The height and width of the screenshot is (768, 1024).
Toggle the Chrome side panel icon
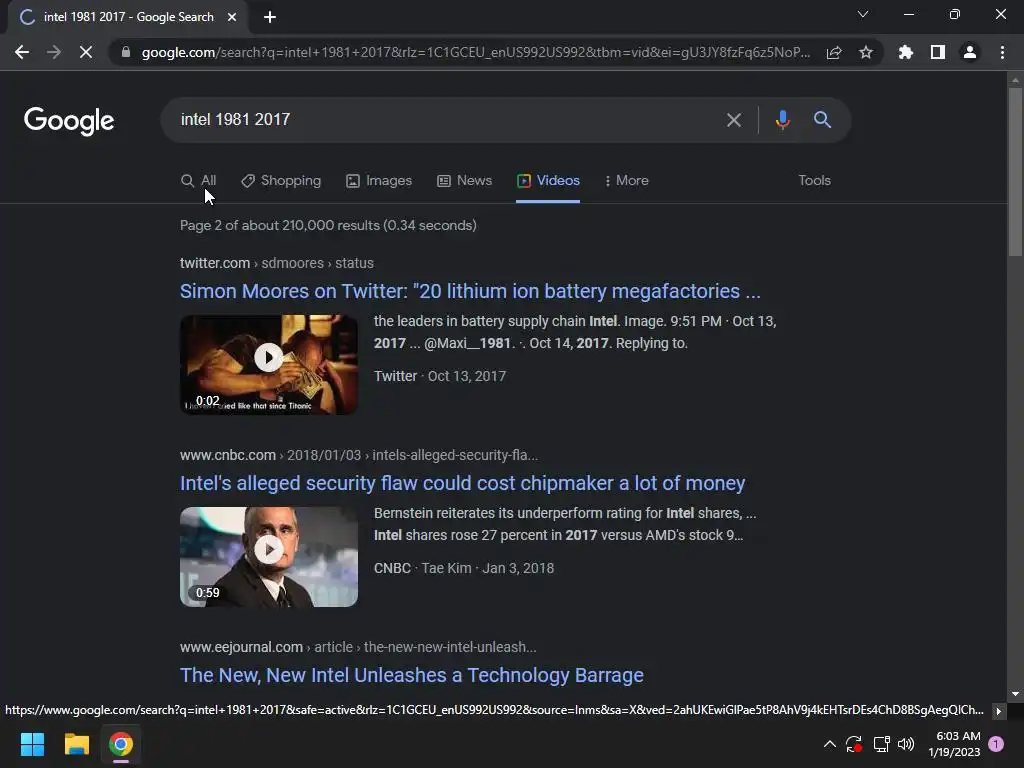(x=938, y=52)
